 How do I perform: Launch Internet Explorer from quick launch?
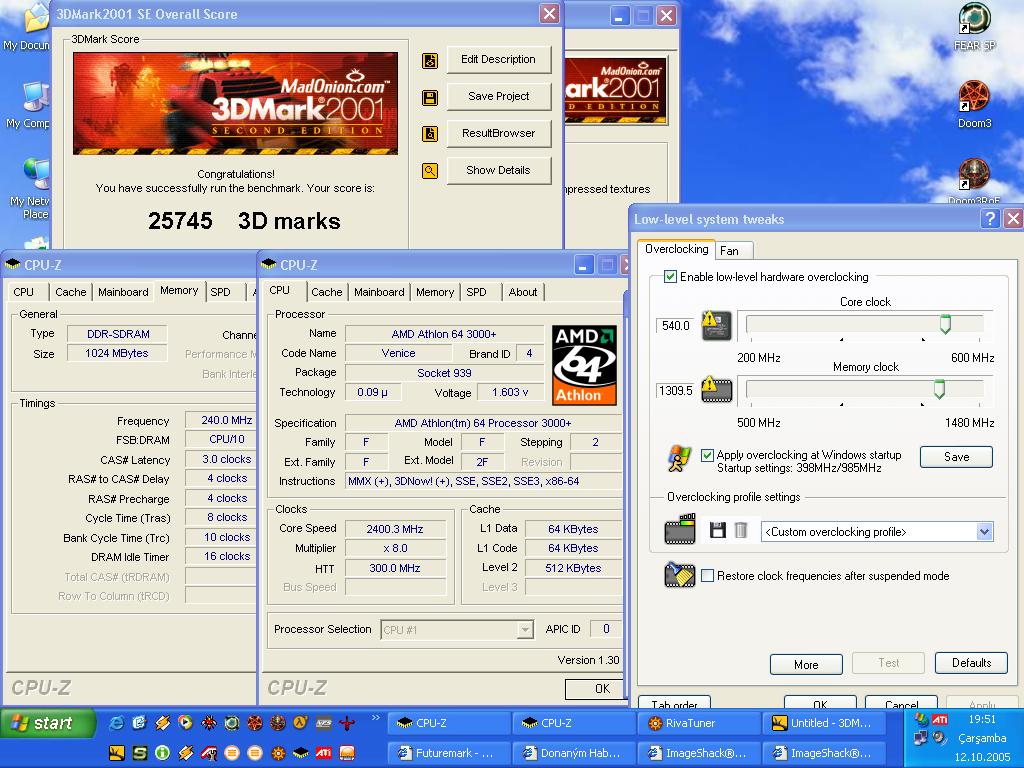point(116,722)
